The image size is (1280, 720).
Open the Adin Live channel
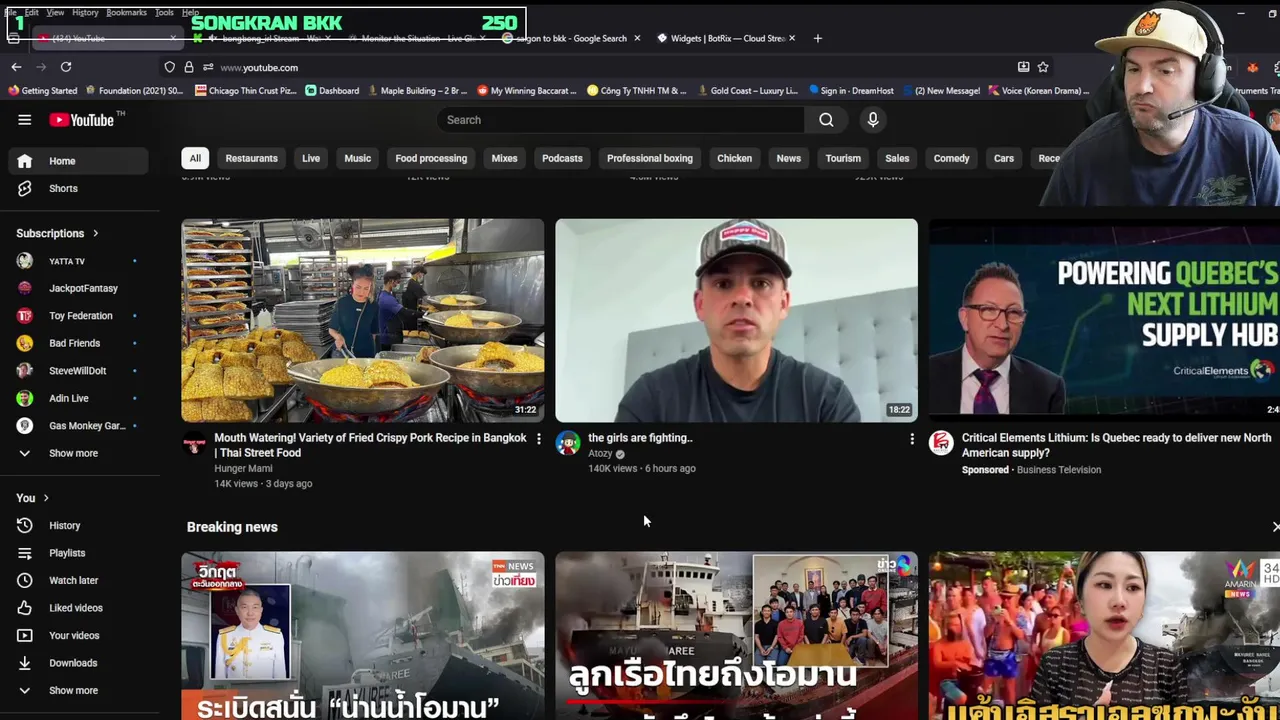(x=78, y=398)
